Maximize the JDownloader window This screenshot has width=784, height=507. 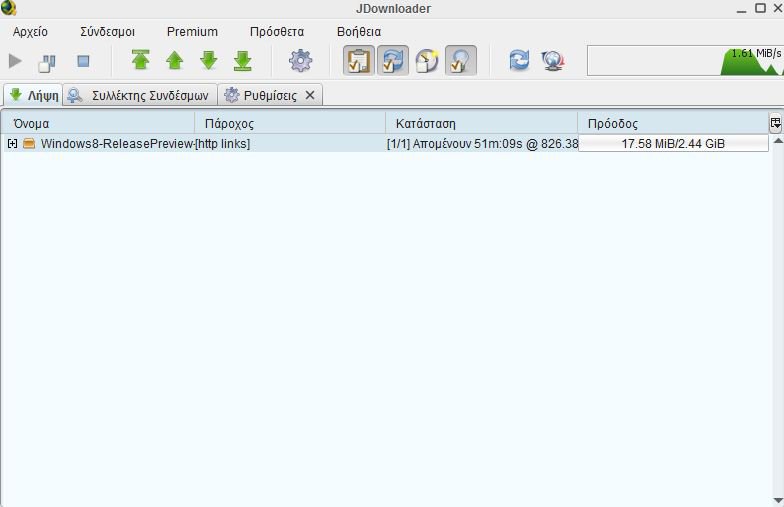760,8
